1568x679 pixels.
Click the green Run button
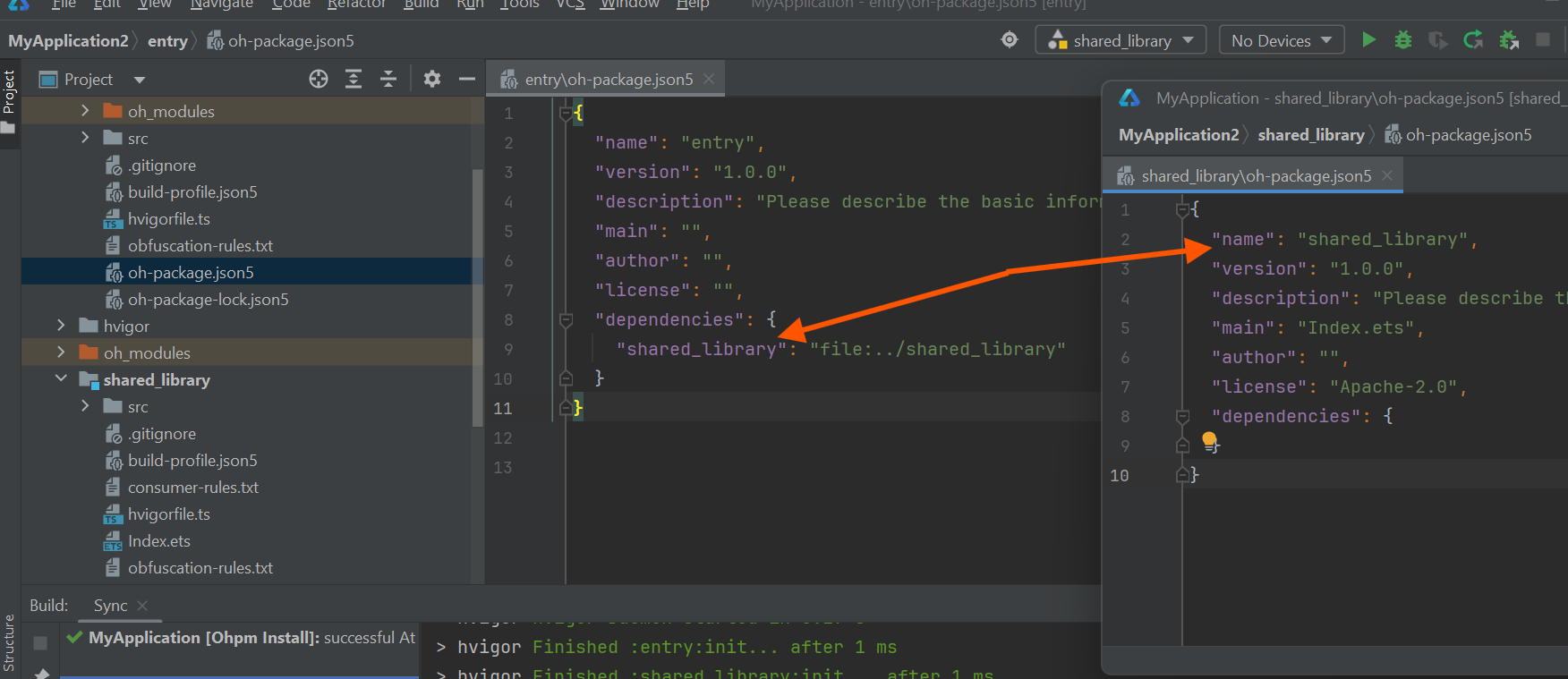tap(1368, 40)
